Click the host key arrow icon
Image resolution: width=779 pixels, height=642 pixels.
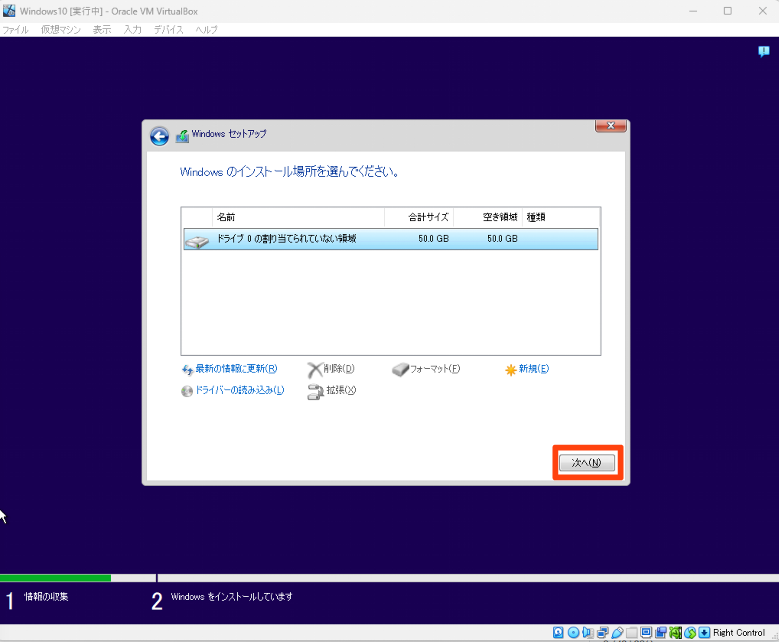pos(704,633)
